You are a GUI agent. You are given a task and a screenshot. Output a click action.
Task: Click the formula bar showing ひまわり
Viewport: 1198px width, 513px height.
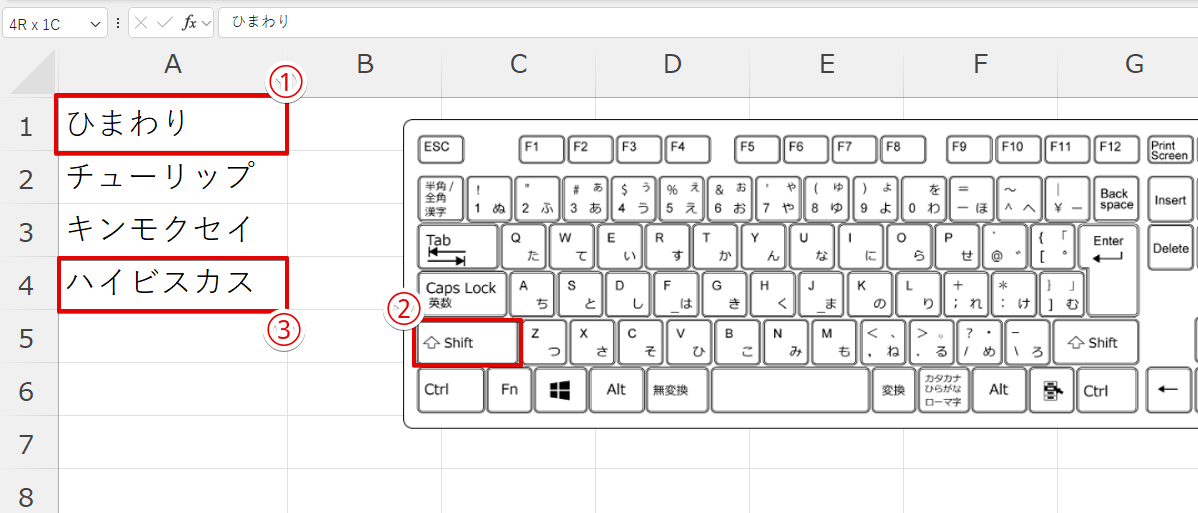pos(700,22)
